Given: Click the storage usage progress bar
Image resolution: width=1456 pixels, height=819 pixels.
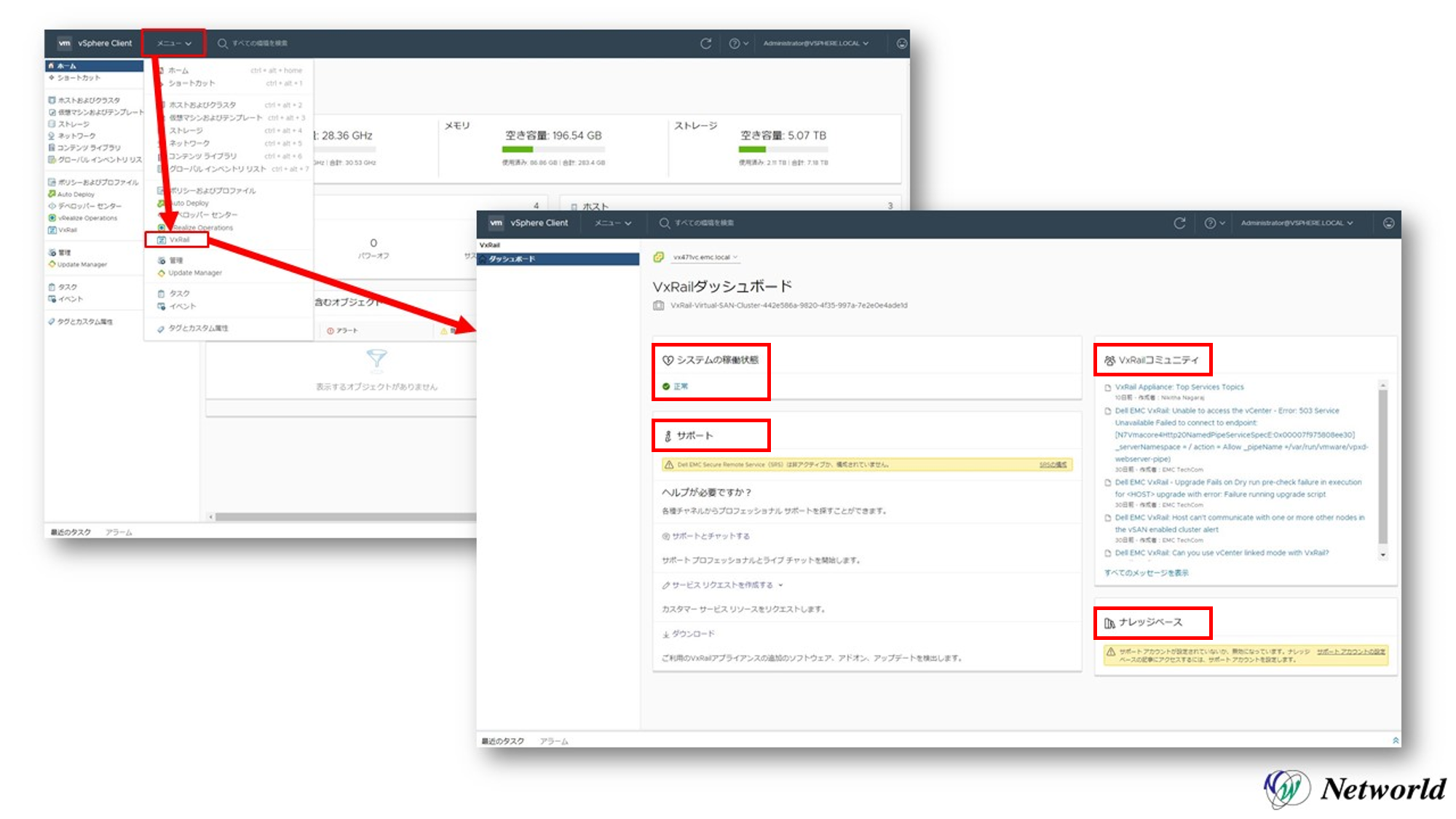Looking at the screenshot, I should point(783,149).
